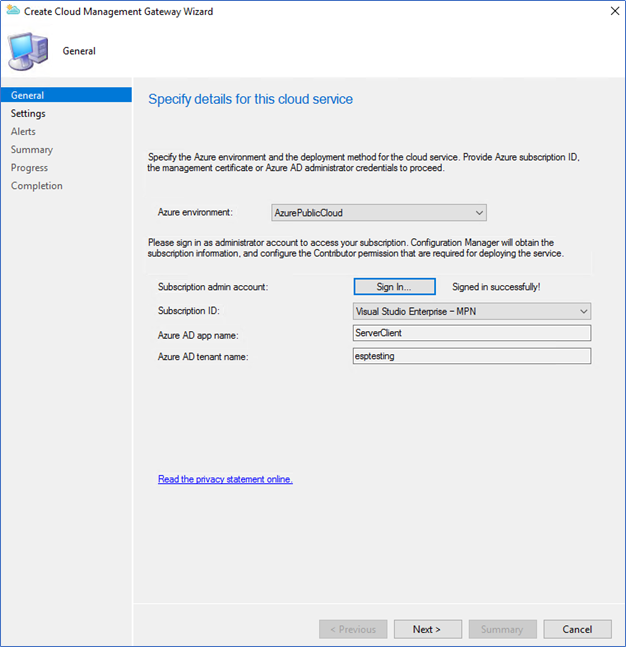Click the 'Azure AD tenant name:' label
626x647 pixels.
coord(203,357)
